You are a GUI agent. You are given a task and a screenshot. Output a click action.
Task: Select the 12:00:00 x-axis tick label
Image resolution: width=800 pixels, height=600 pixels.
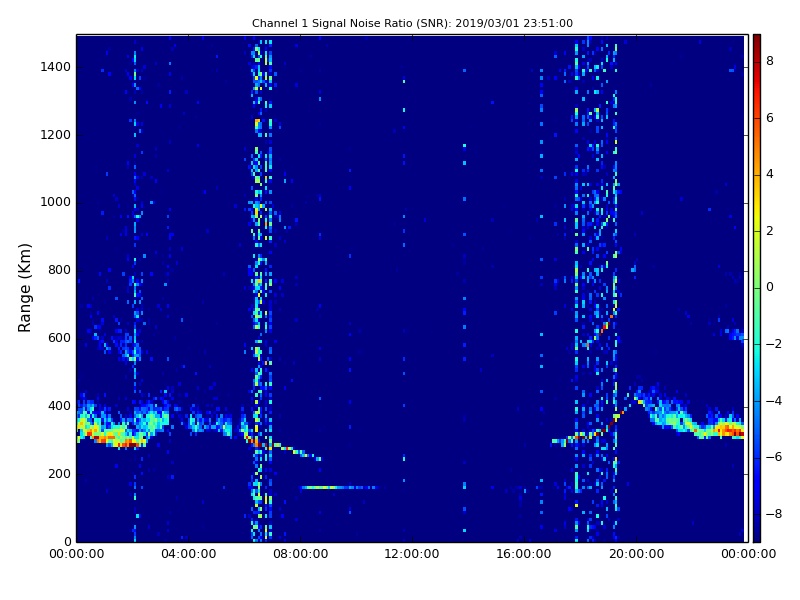tap(412, 553)
